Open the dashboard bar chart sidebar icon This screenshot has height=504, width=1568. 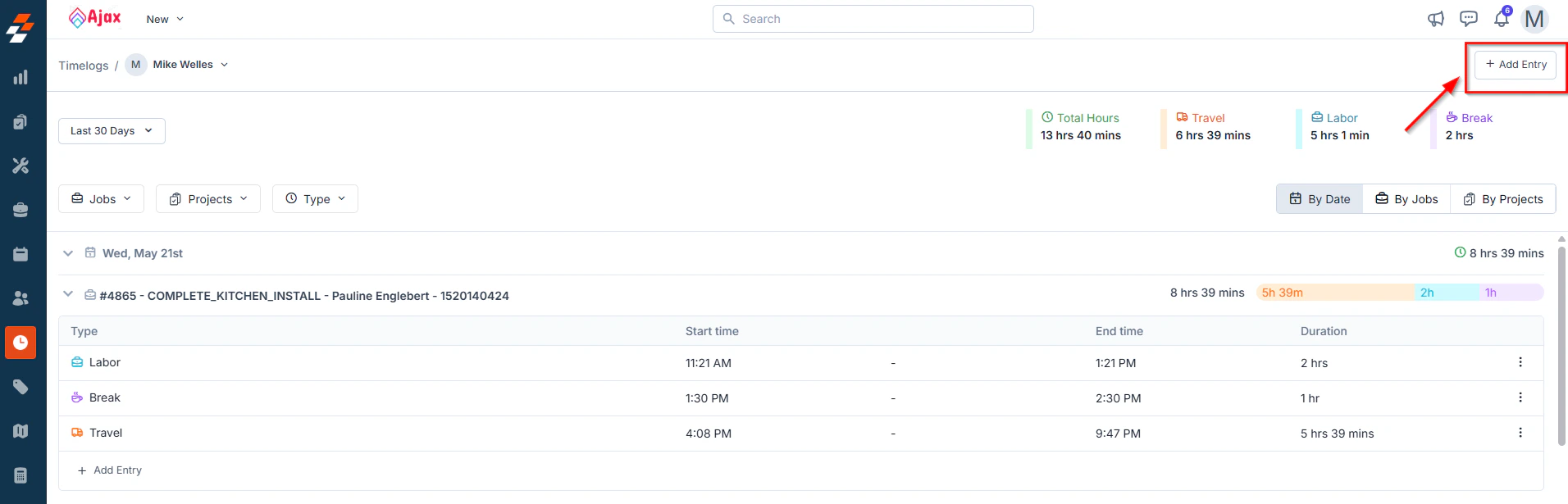[21, 78]
